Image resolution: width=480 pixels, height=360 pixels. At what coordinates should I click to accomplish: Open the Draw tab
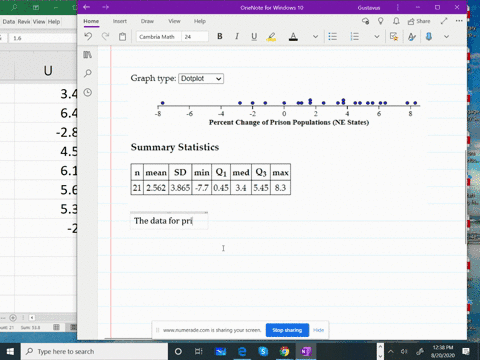tap(147, 21)
